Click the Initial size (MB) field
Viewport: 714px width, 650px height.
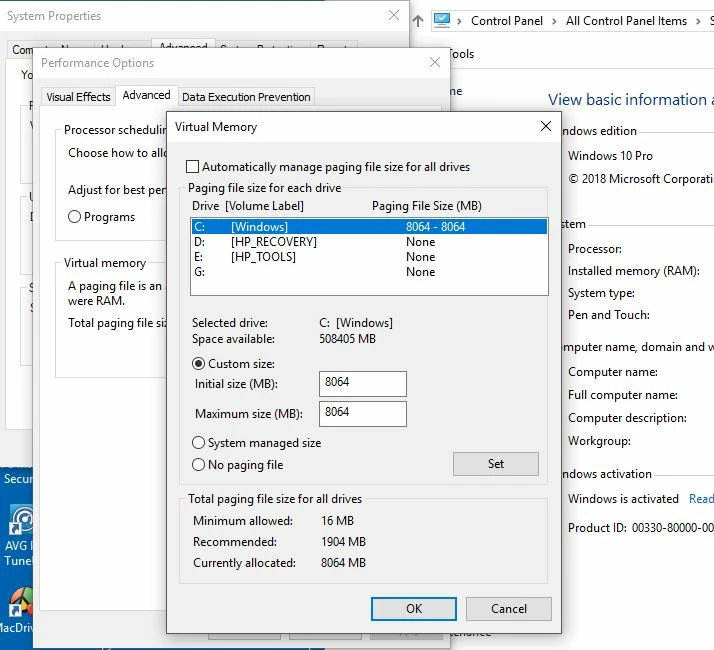tap(362, 384)
